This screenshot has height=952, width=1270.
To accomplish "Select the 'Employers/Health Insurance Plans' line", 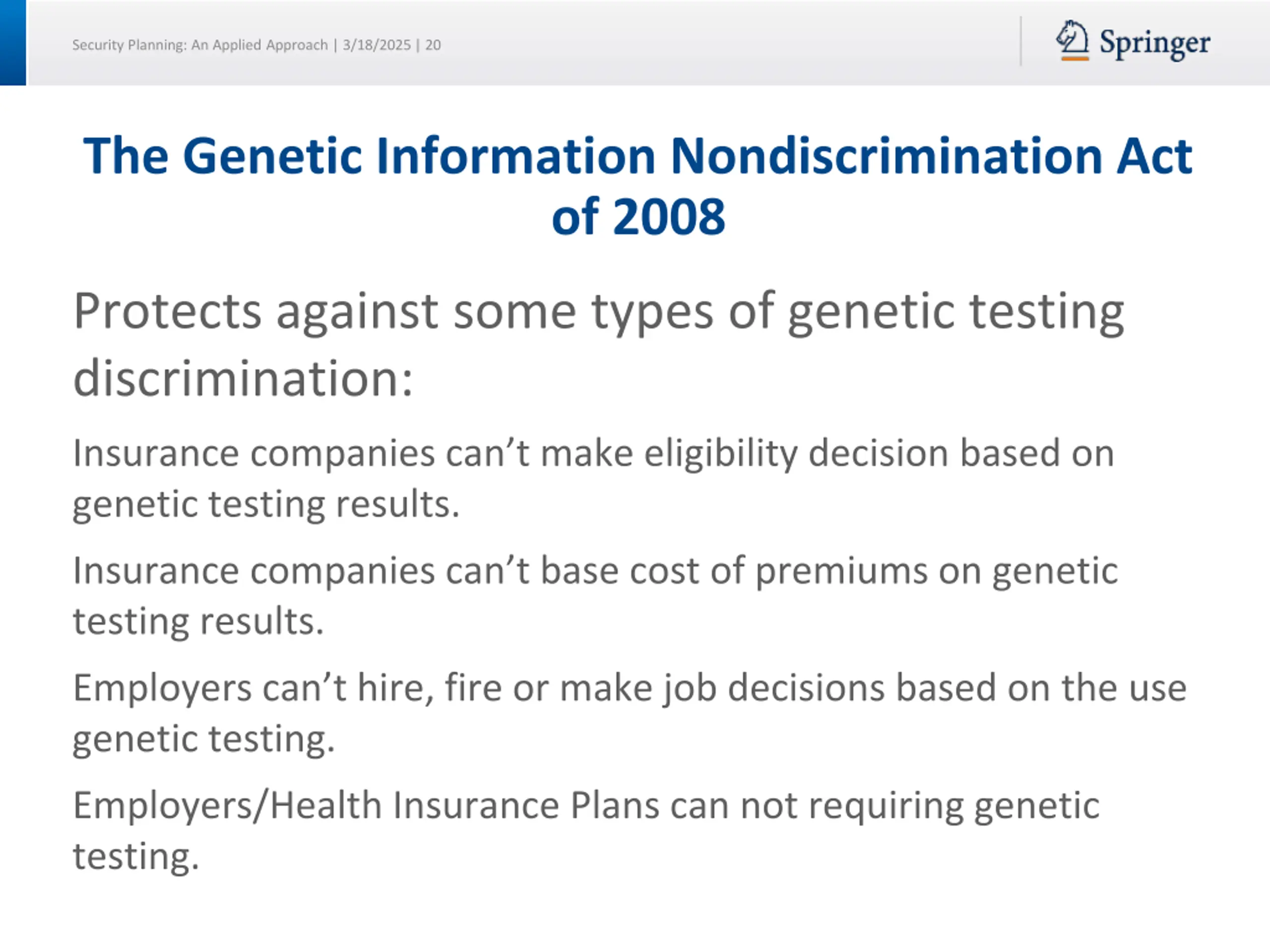I will [x=585, y=806].
